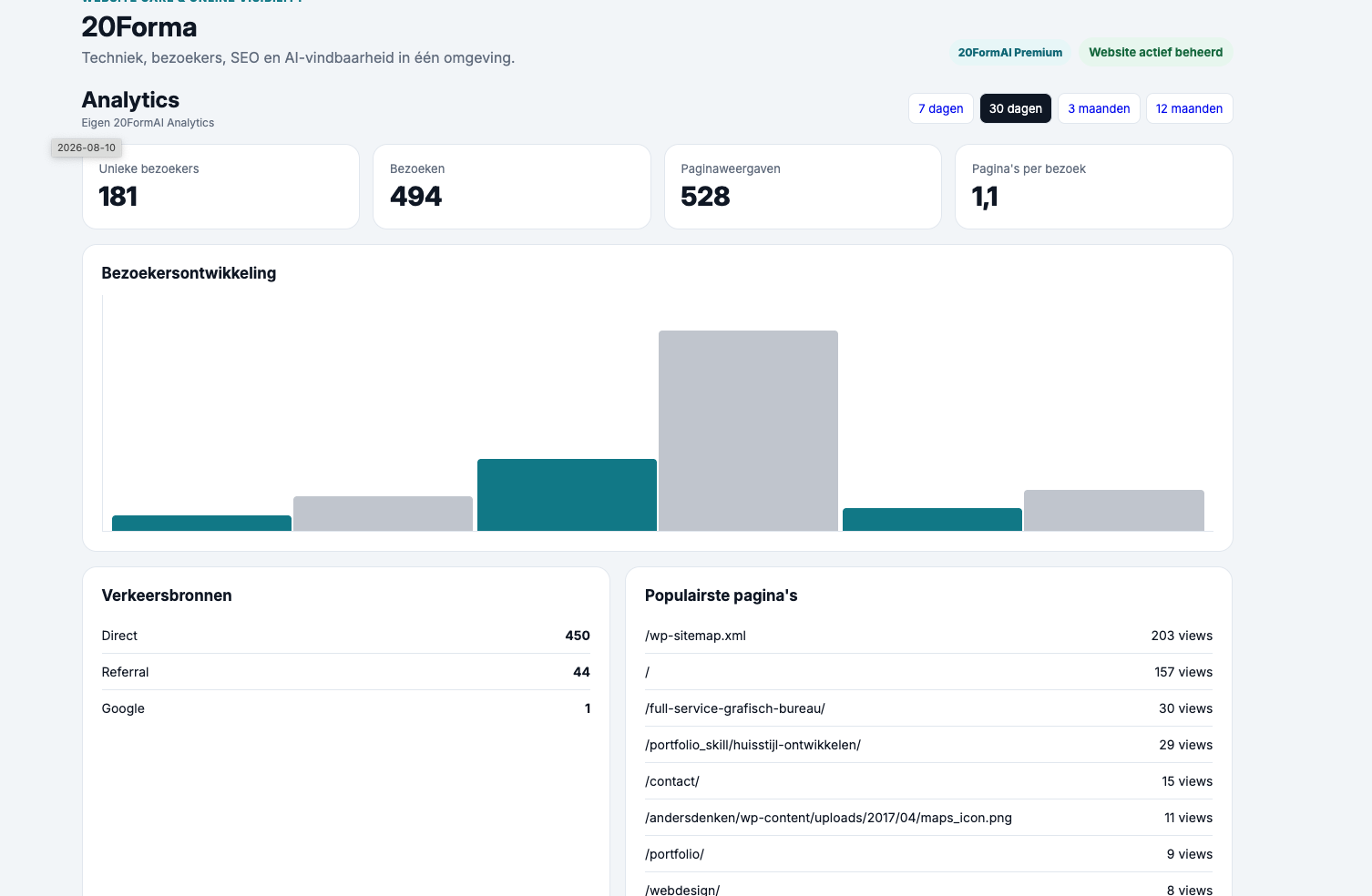Click the Pagina's per bezoek card
1372x896 pixels.
1093,187
